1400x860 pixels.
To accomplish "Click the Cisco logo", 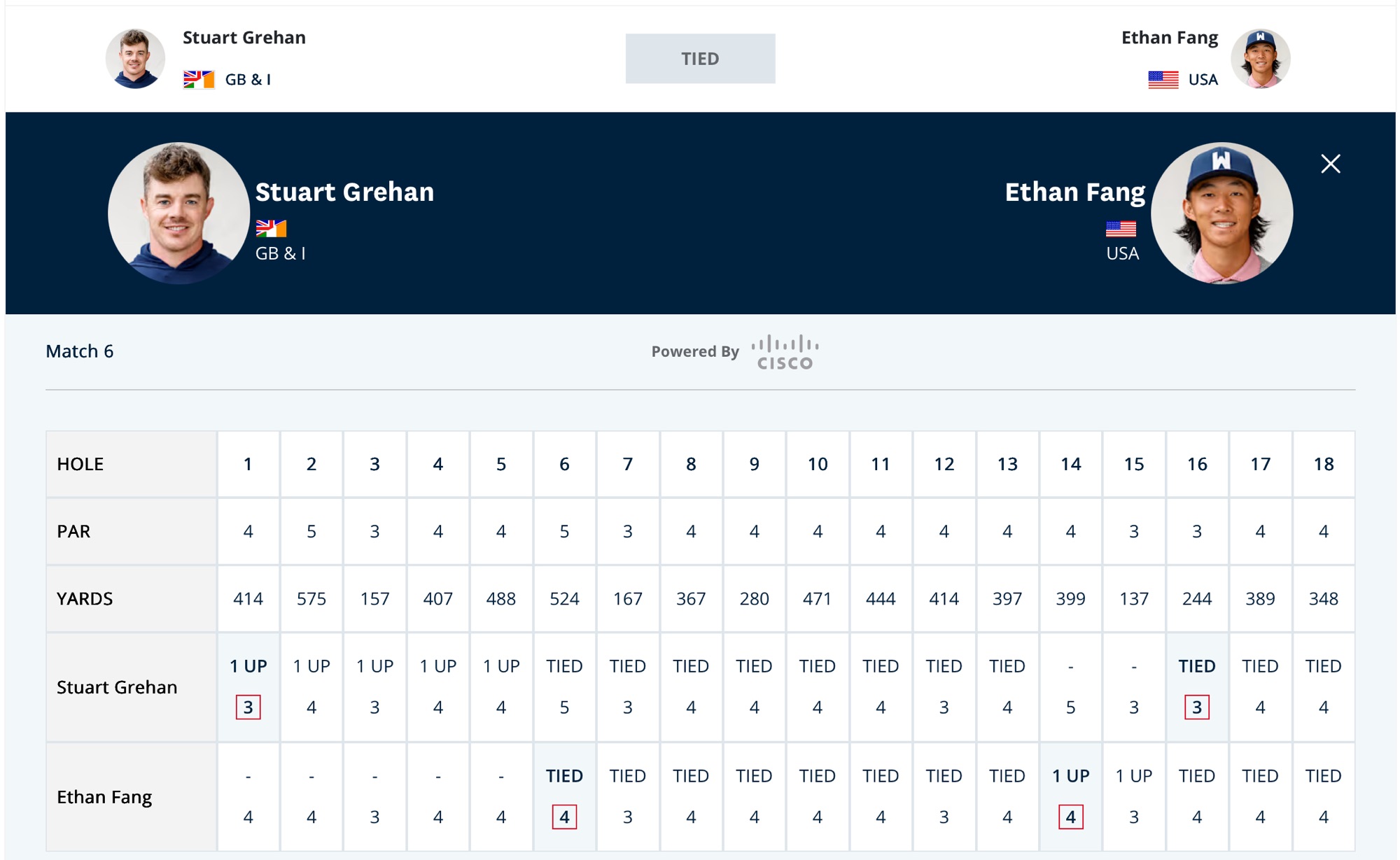I will (x=785, y=352).
